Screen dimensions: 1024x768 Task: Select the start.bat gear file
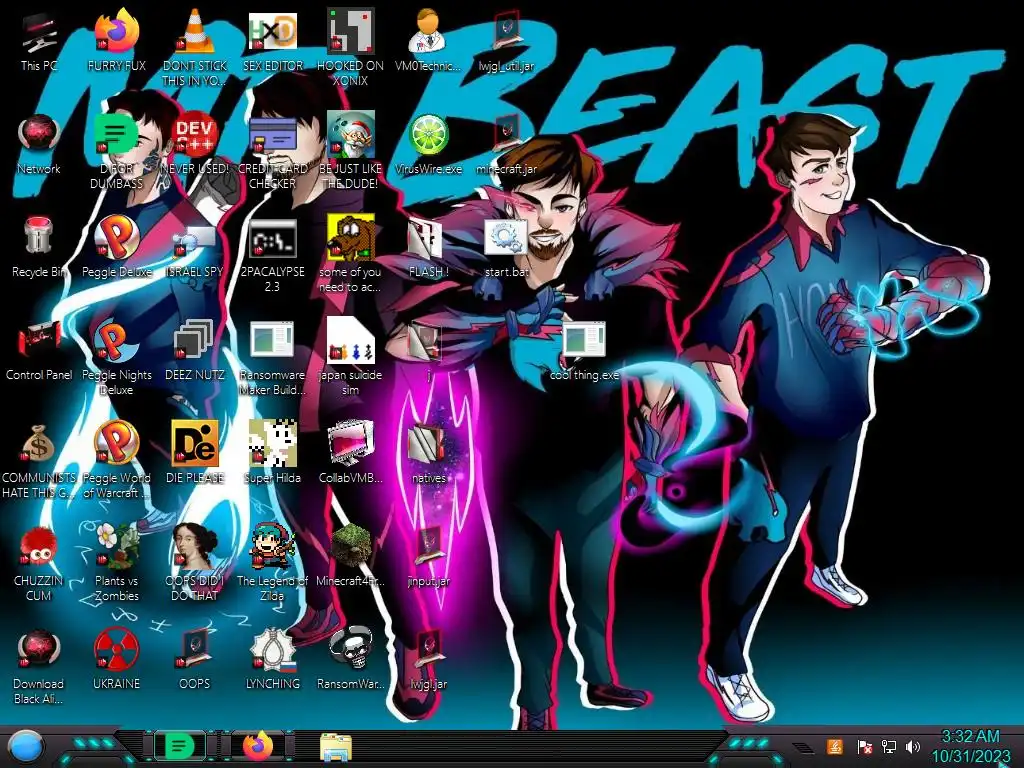[x=506, y=238]
